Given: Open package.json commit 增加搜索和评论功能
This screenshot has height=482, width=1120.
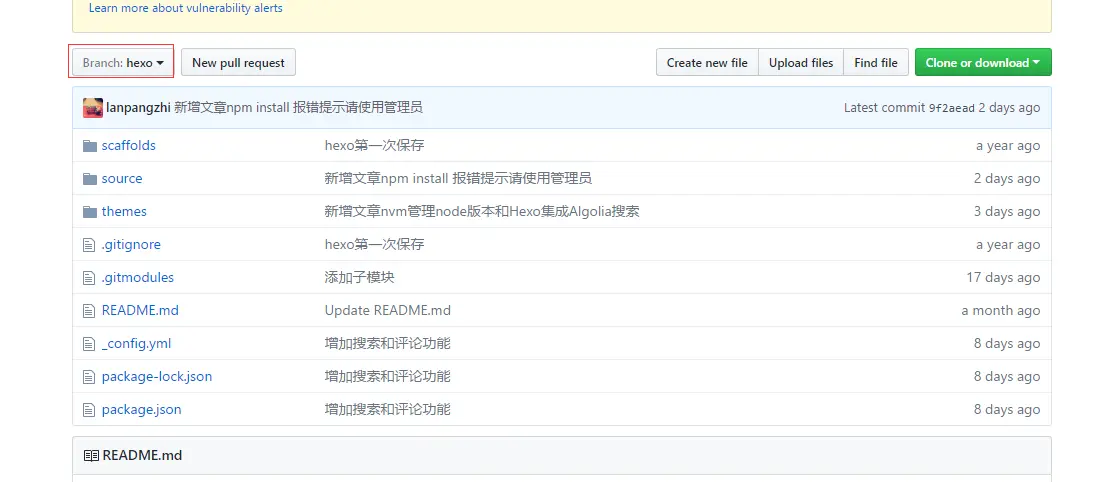Looking at the screenshot, I should 388,409.
